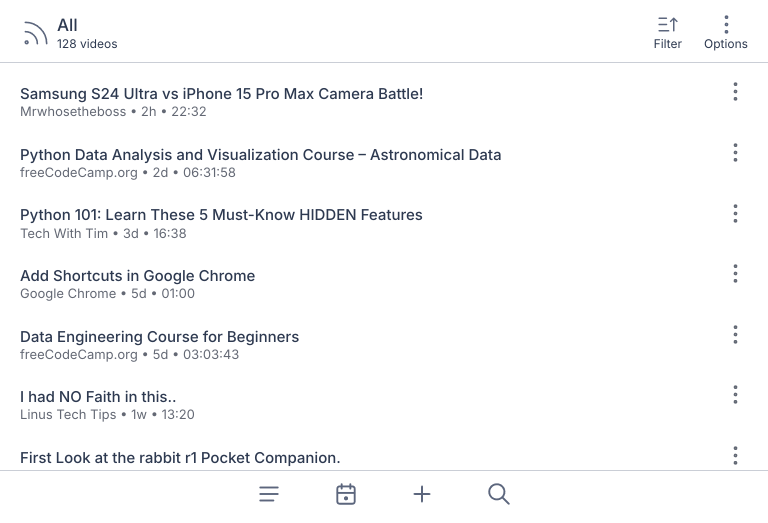Click the RSS feed icon beside All
This screenshot has width=768, height=523.
[x=35, y=34]
